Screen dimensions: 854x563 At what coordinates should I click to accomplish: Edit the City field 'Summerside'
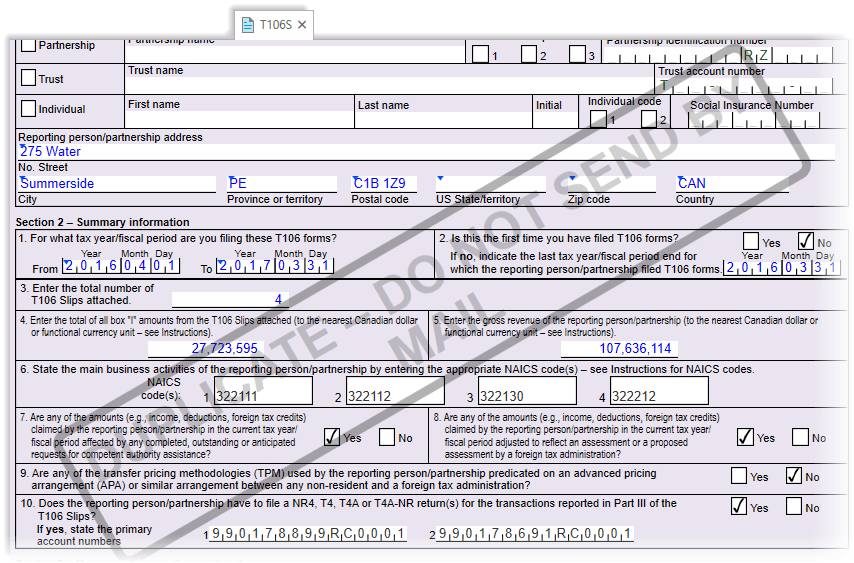[x=117, y=183]
